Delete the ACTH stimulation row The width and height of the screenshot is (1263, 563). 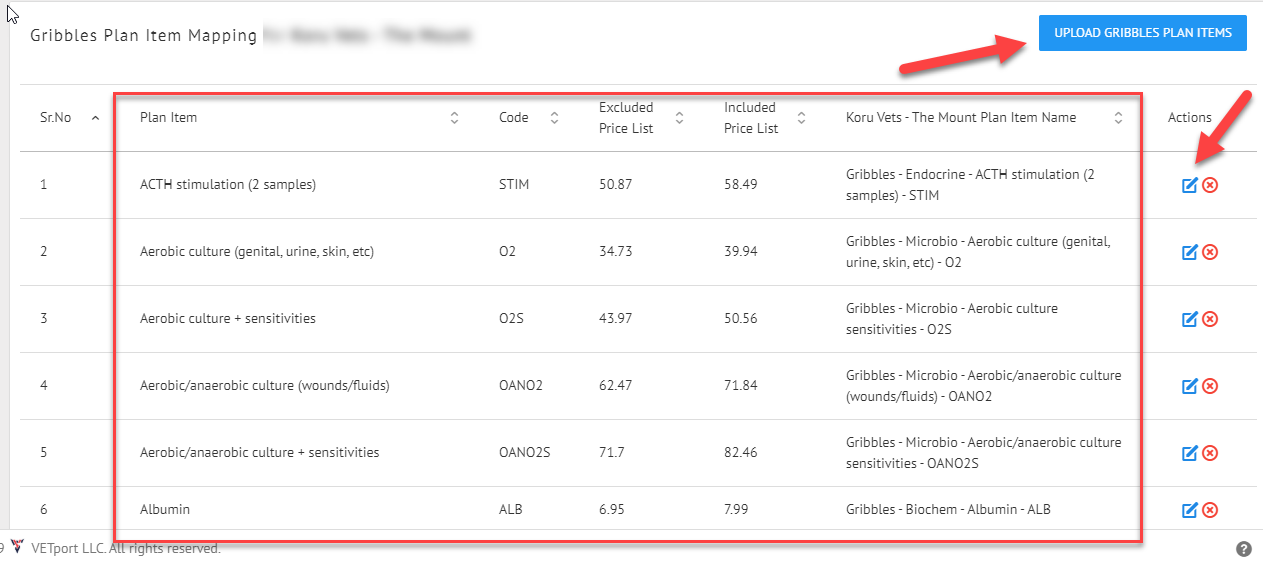[x=1210, y=185]
